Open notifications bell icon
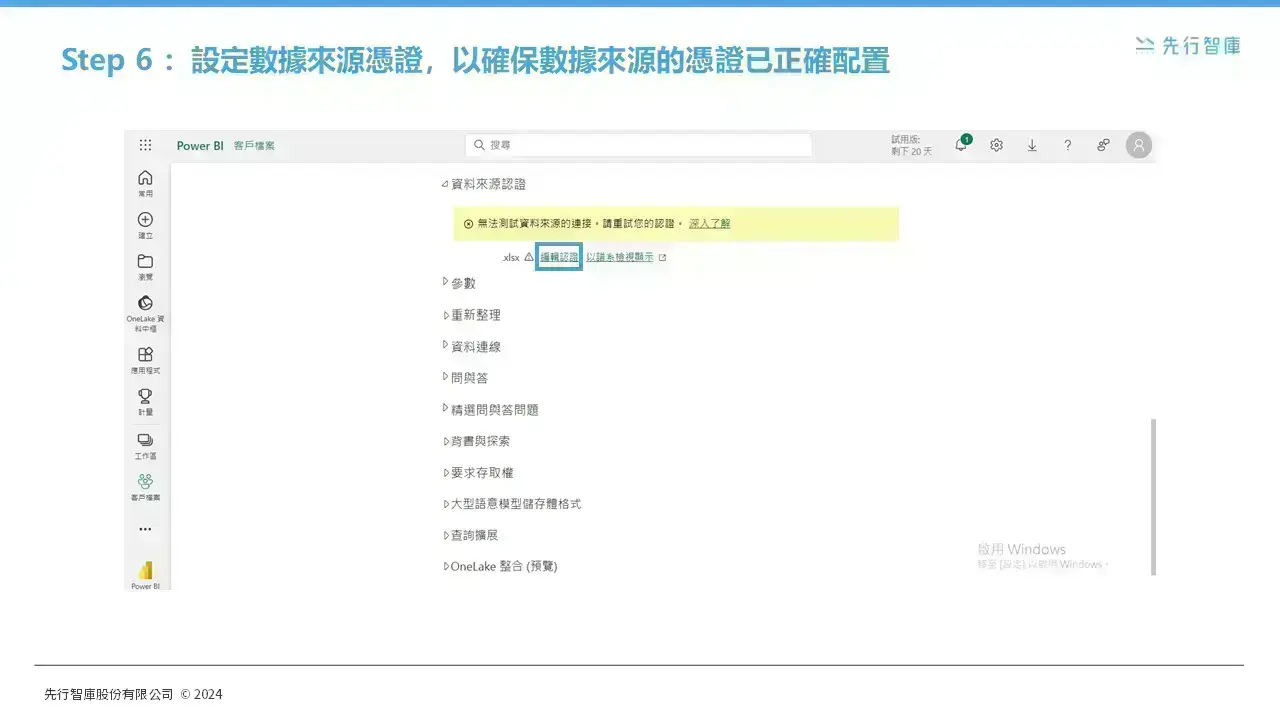 pos(961,145)
